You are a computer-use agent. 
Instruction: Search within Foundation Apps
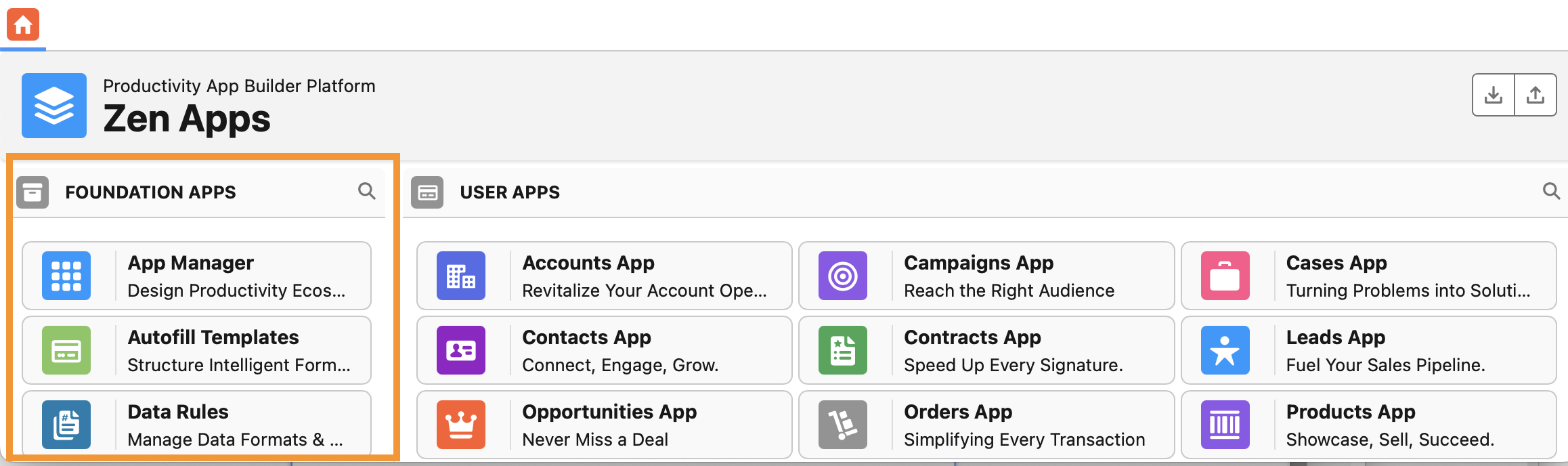(x=366, y=191)
